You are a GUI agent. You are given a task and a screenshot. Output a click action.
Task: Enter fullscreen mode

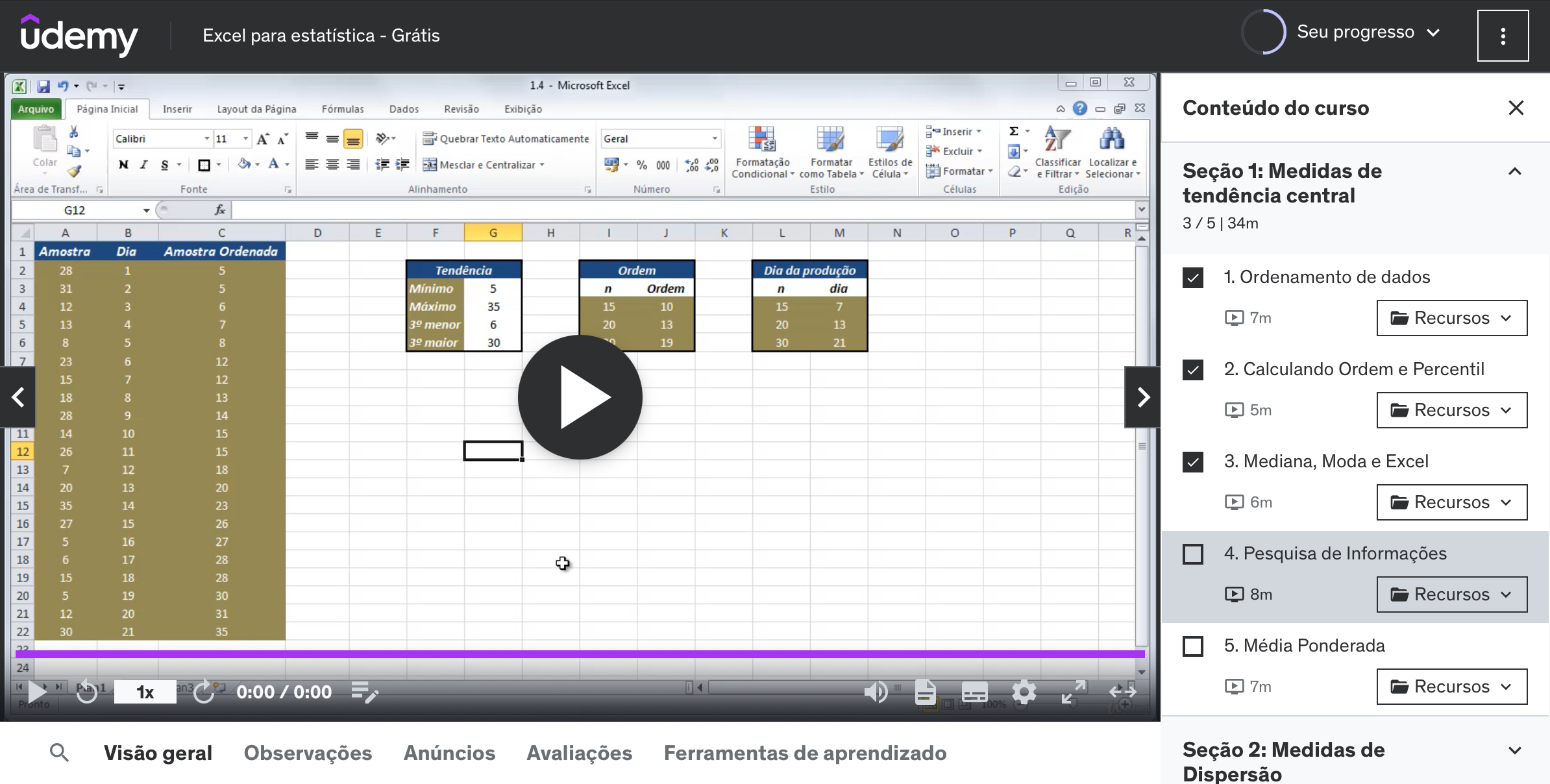coord(1073,692)
